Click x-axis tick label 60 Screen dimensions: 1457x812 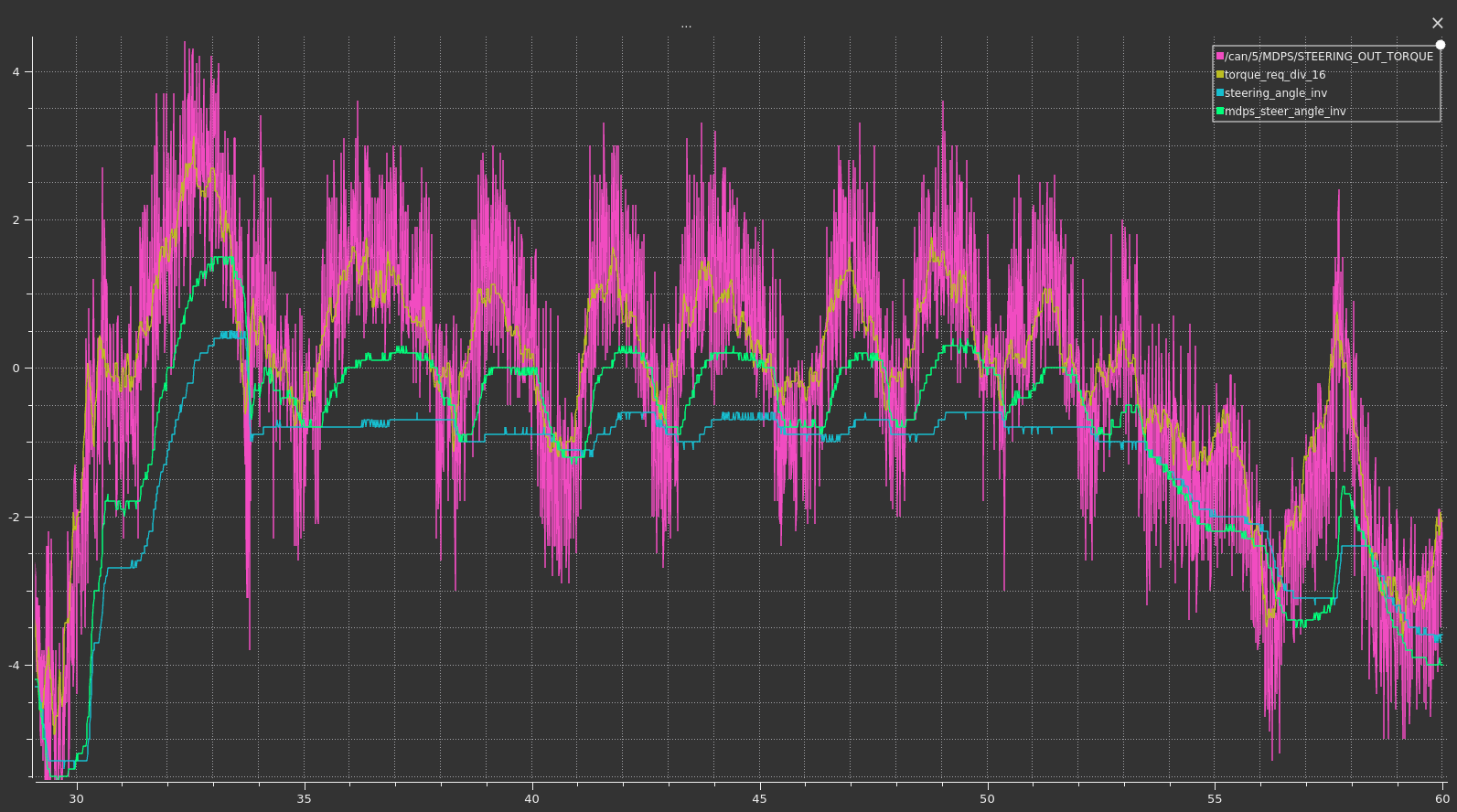click(x=1442, y=799)
